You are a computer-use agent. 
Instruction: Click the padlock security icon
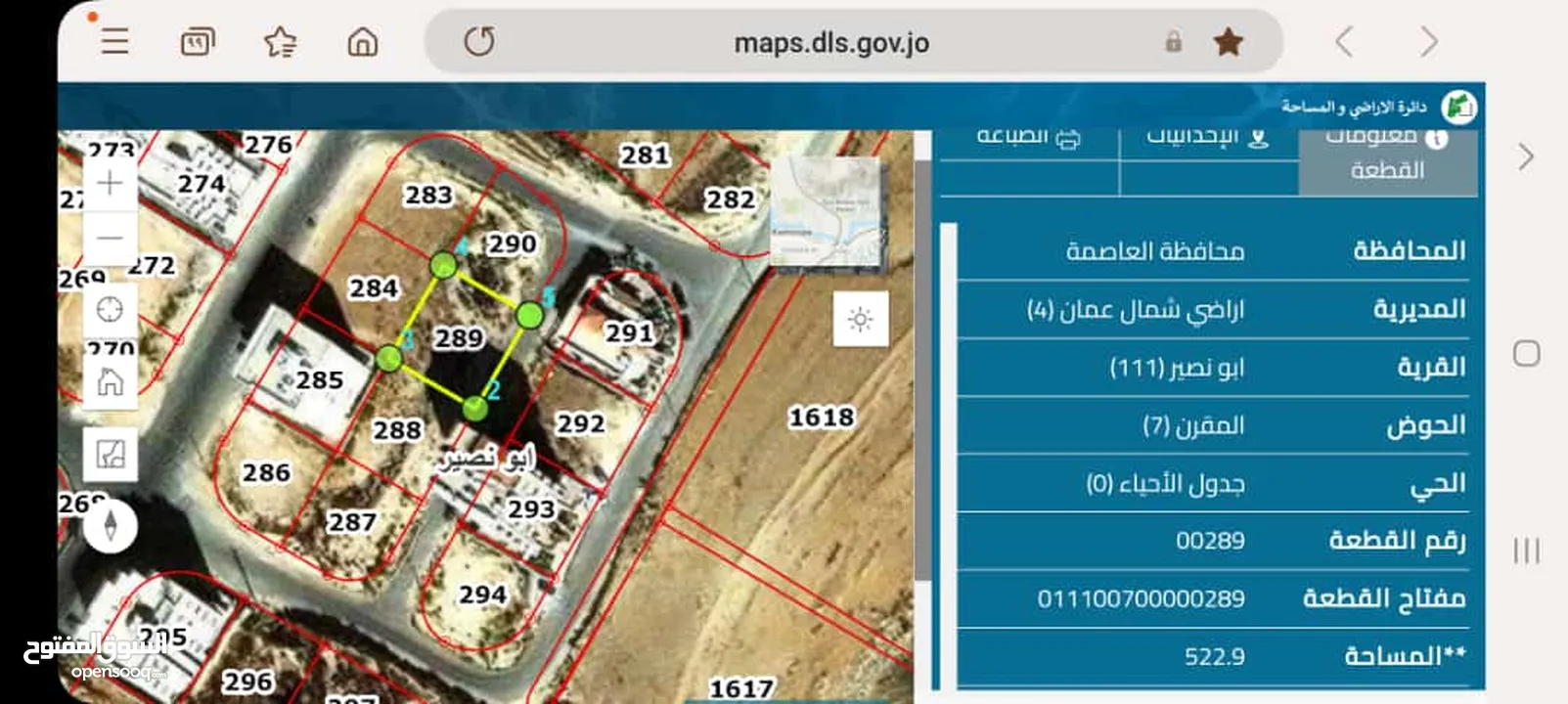pos(1173,42)
